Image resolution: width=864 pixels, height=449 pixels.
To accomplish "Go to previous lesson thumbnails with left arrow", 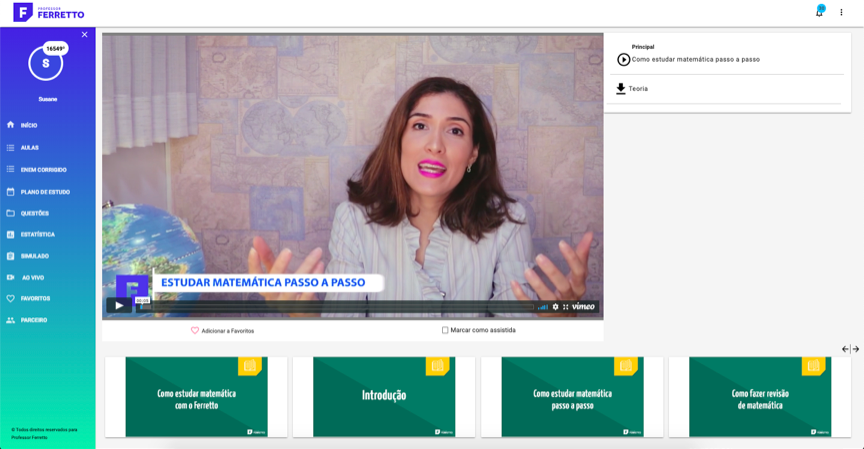I will (845, 349).
